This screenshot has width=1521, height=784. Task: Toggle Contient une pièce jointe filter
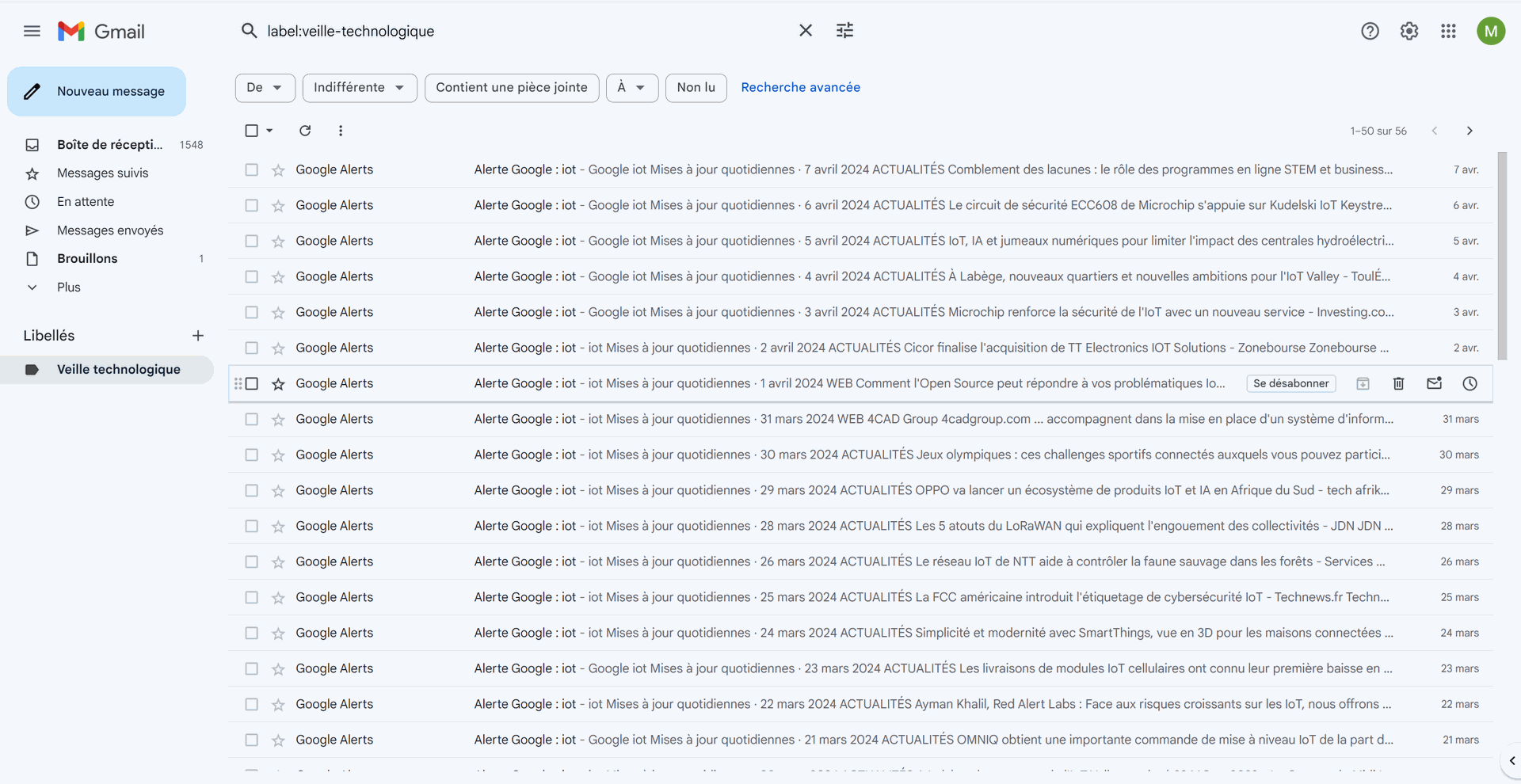(x=512, y=88)
